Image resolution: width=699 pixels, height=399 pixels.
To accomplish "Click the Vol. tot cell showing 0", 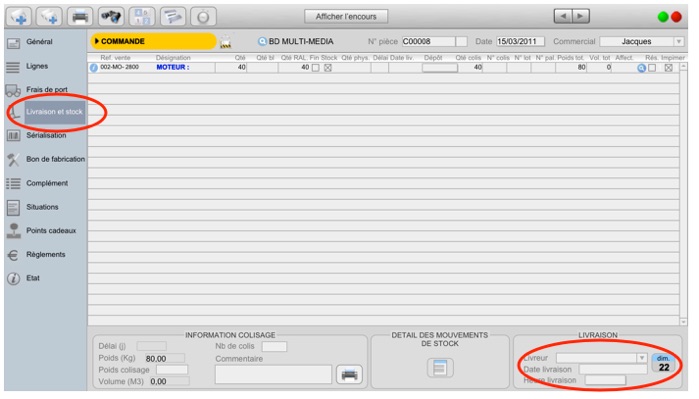I will tap(599, 68).
